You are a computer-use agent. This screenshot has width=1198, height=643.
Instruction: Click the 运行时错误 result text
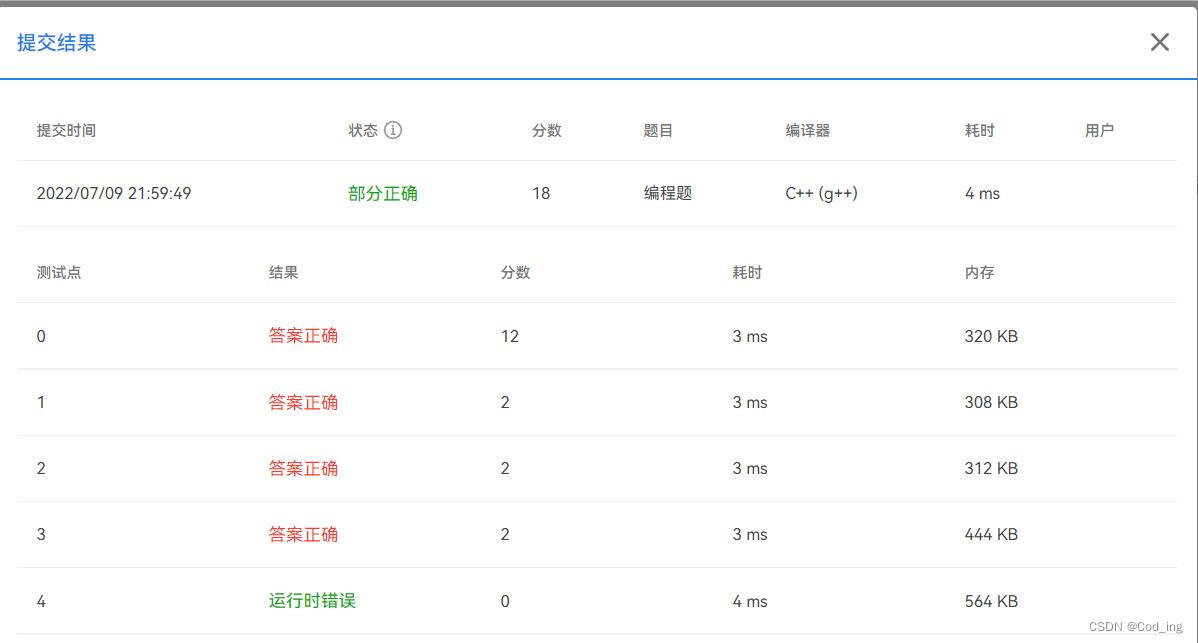click(x=312, y=601)
